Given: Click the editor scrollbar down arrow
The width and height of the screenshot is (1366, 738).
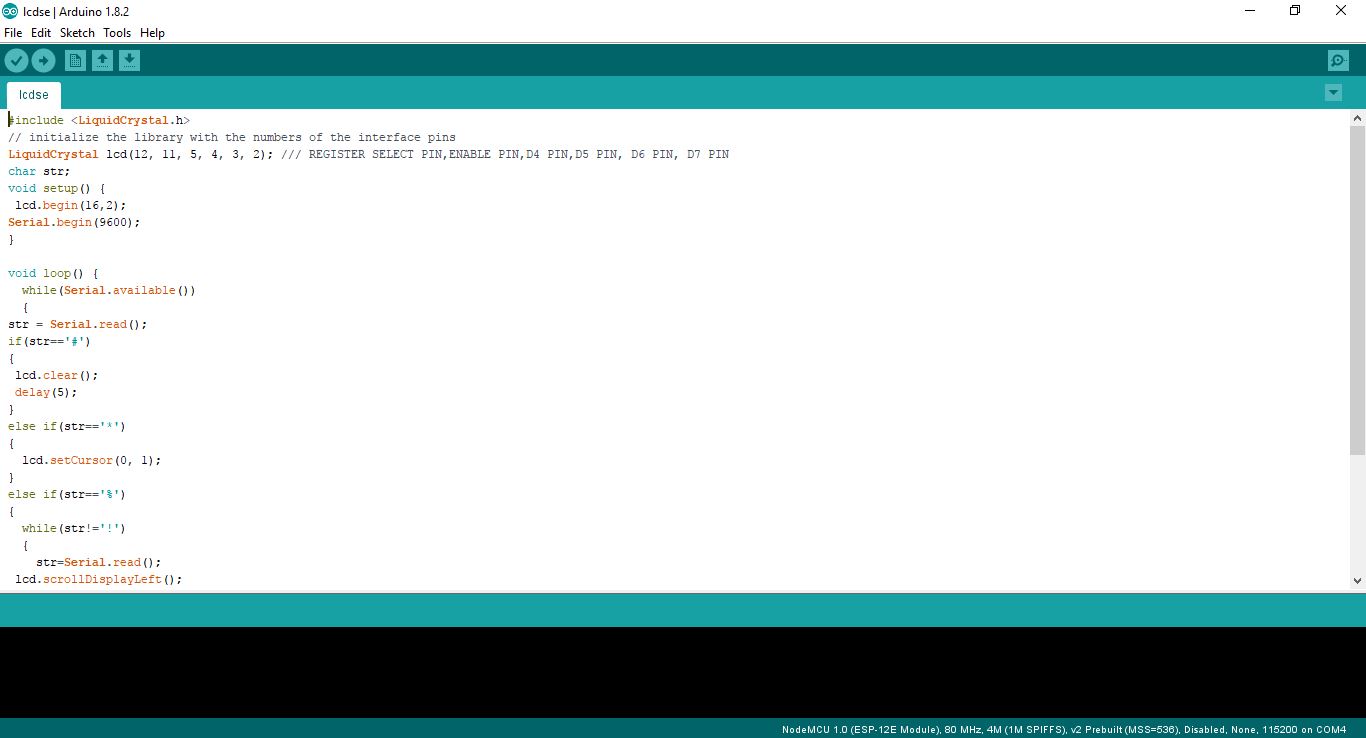Looking at the screenshot, I should click(1357, 580).
